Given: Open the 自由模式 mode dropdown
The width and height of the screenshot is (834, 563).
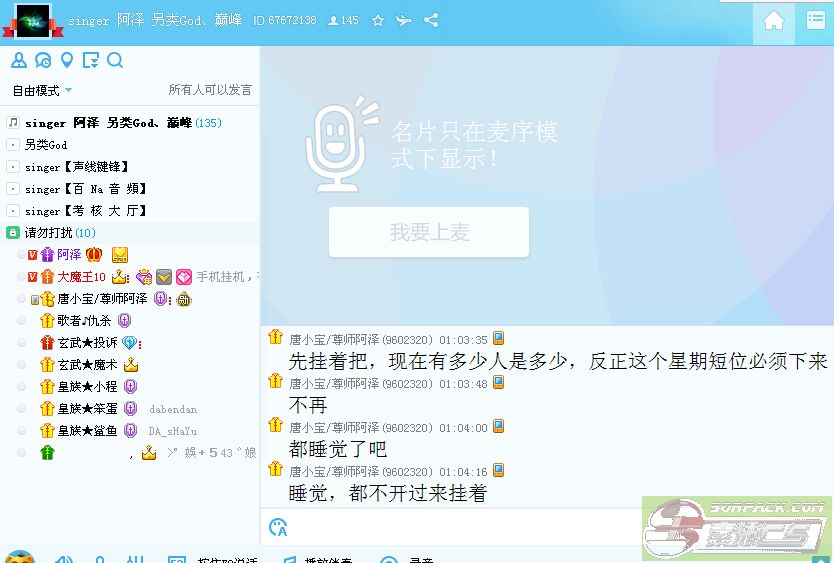Looking at the screenshot, I should [42, 90].
